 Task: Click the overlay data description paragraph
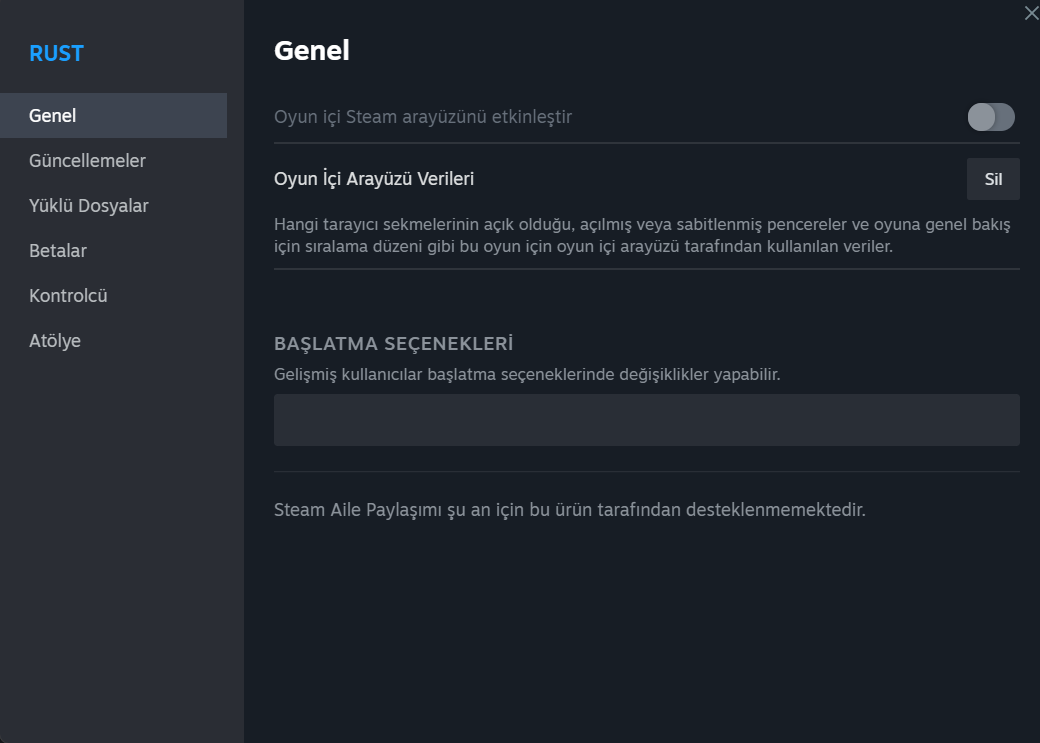[x=642, y=235]
